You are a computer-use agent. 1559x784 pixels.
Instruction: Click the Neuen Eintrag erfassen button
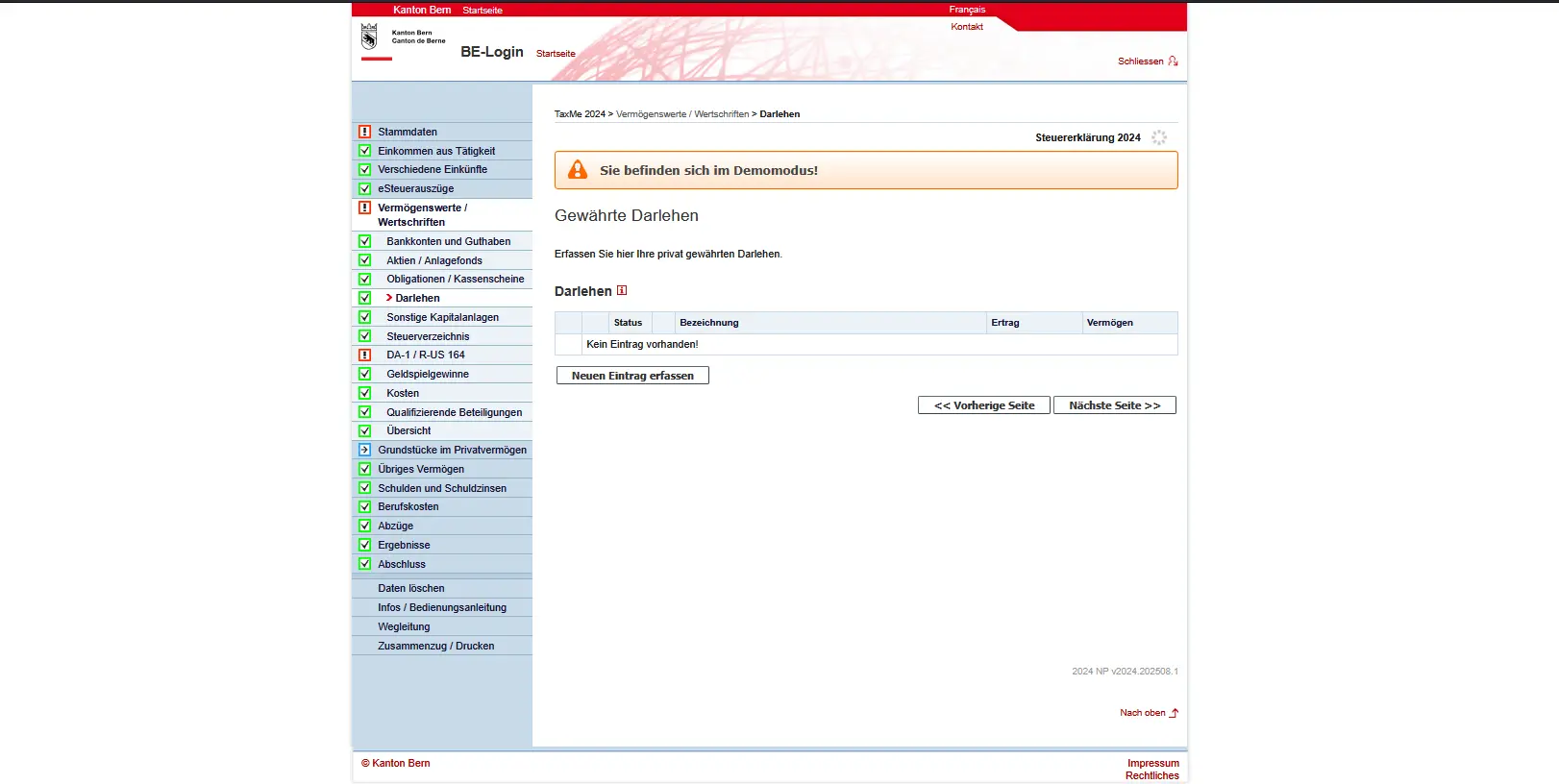[632, 376]
